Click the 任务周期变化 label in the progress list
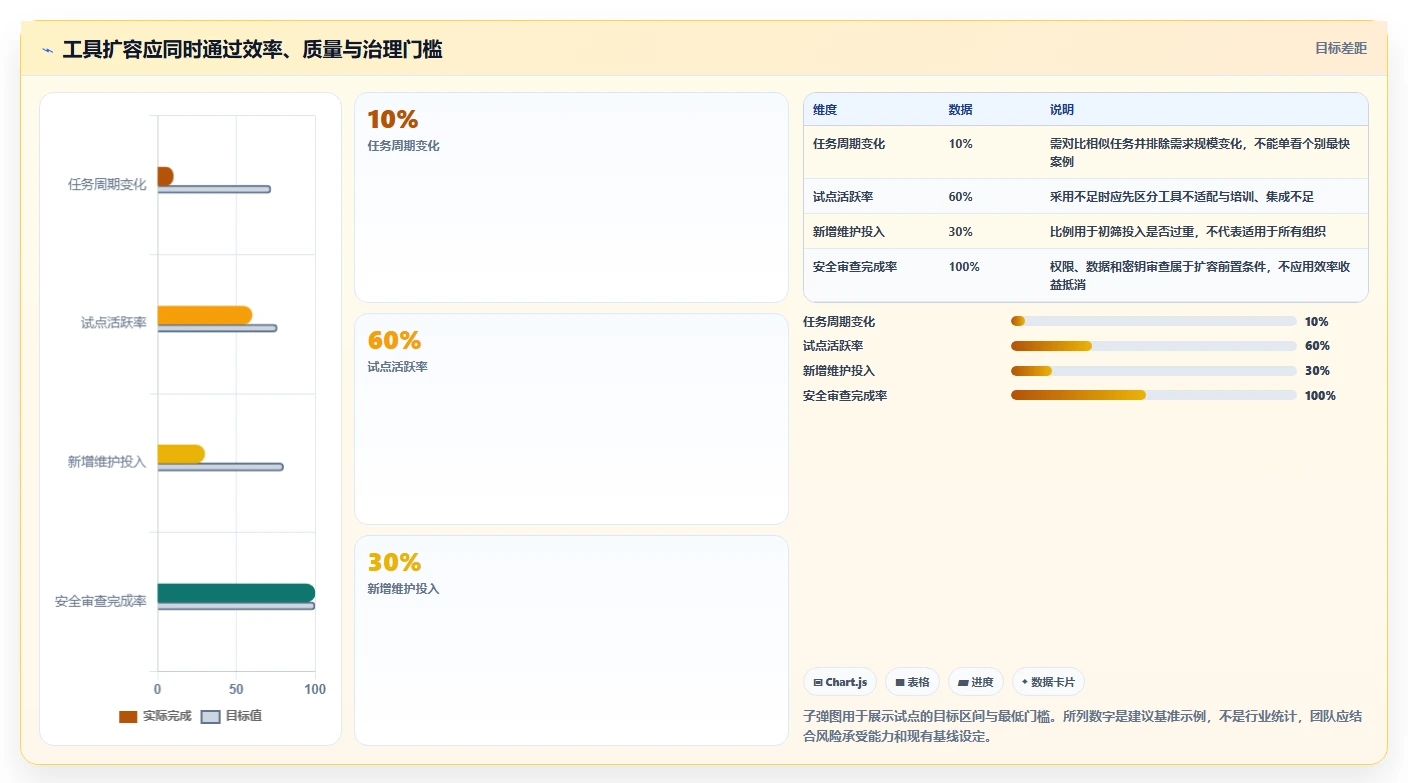The width and height of the screenshot is (1408, 783). tap(839, 321)
